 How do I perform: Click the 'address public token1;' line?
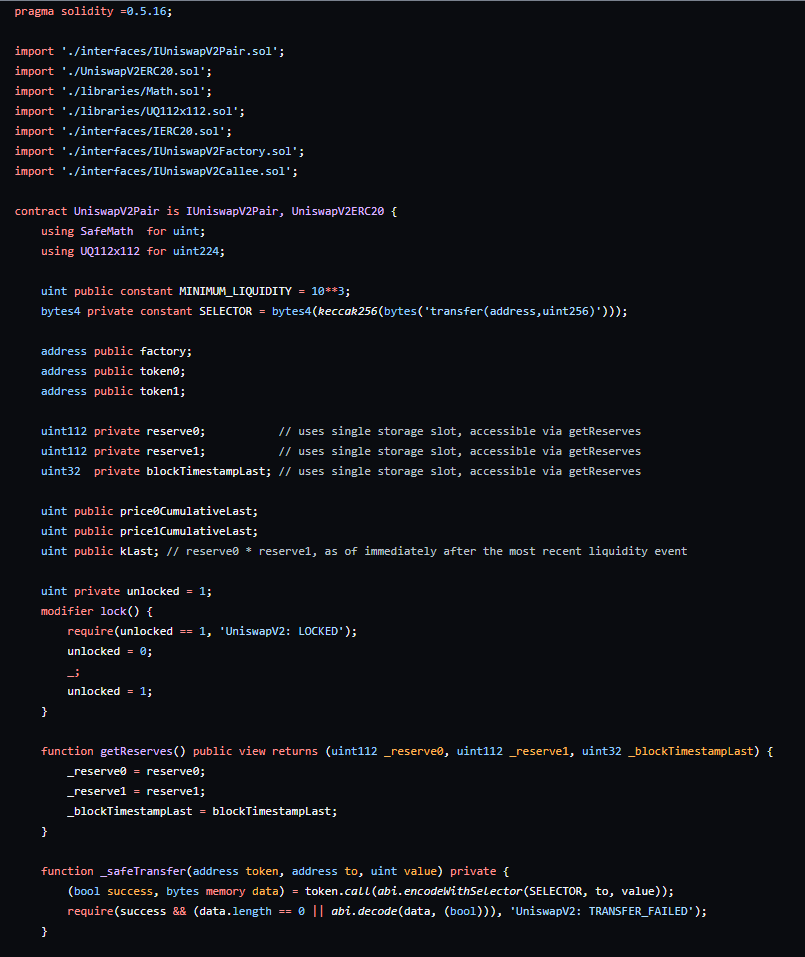click(x=114, y=391)
